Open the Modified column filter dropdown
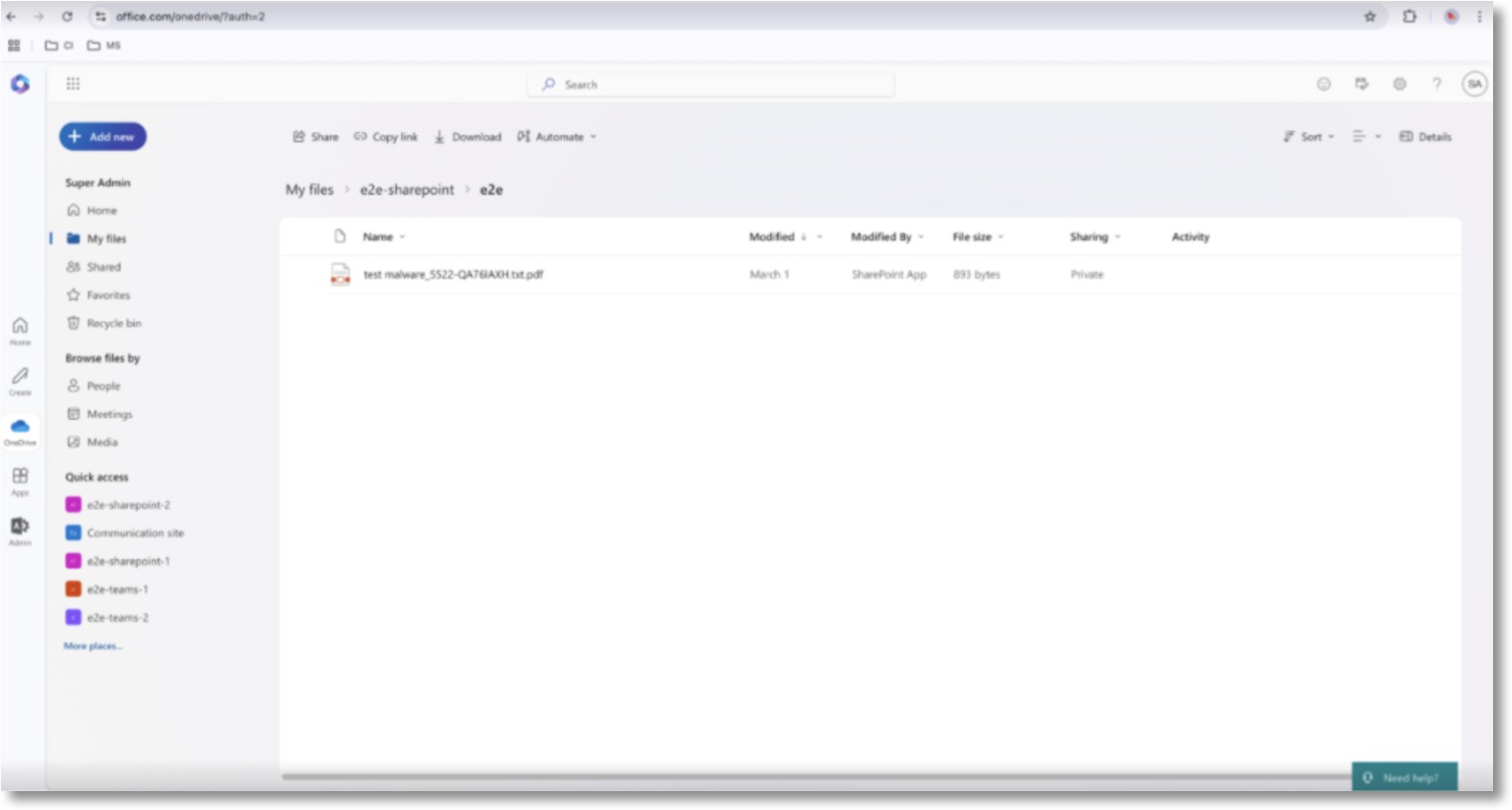1512x810 pixels. coord(818,237)
